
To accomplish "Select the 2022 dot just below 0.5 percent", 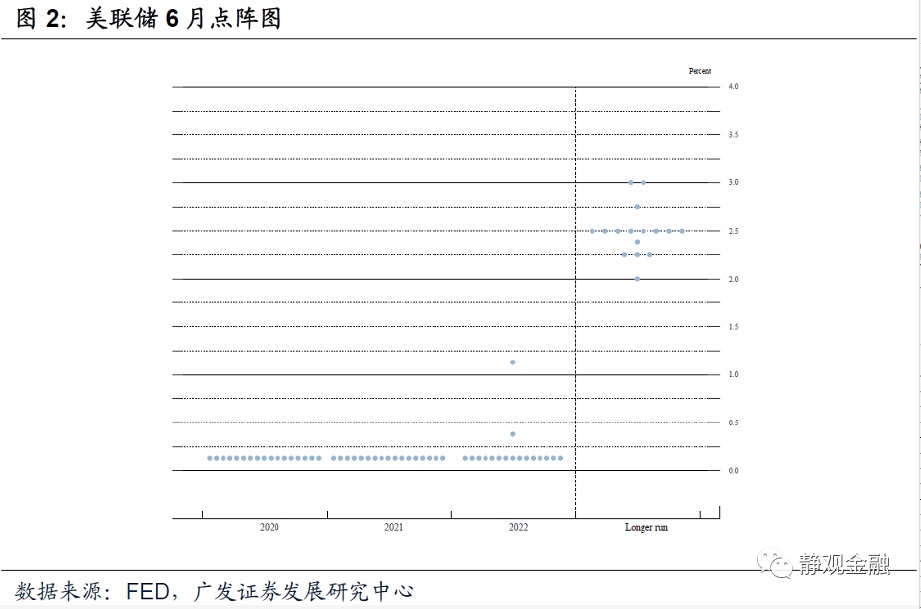I will tap(513, 434).
